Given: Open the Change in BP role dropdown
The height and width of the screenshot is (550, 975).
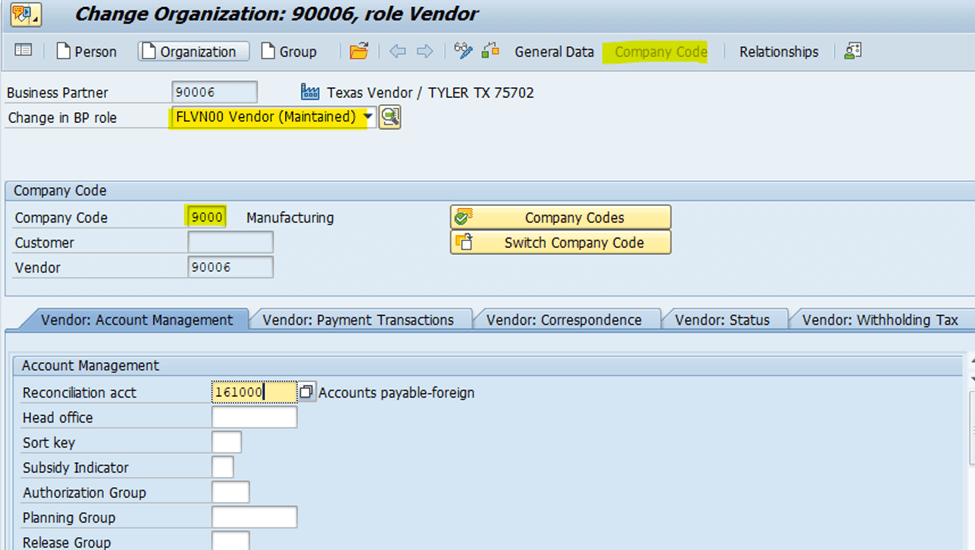Looking at the screenshot, I should coord(368,117).
